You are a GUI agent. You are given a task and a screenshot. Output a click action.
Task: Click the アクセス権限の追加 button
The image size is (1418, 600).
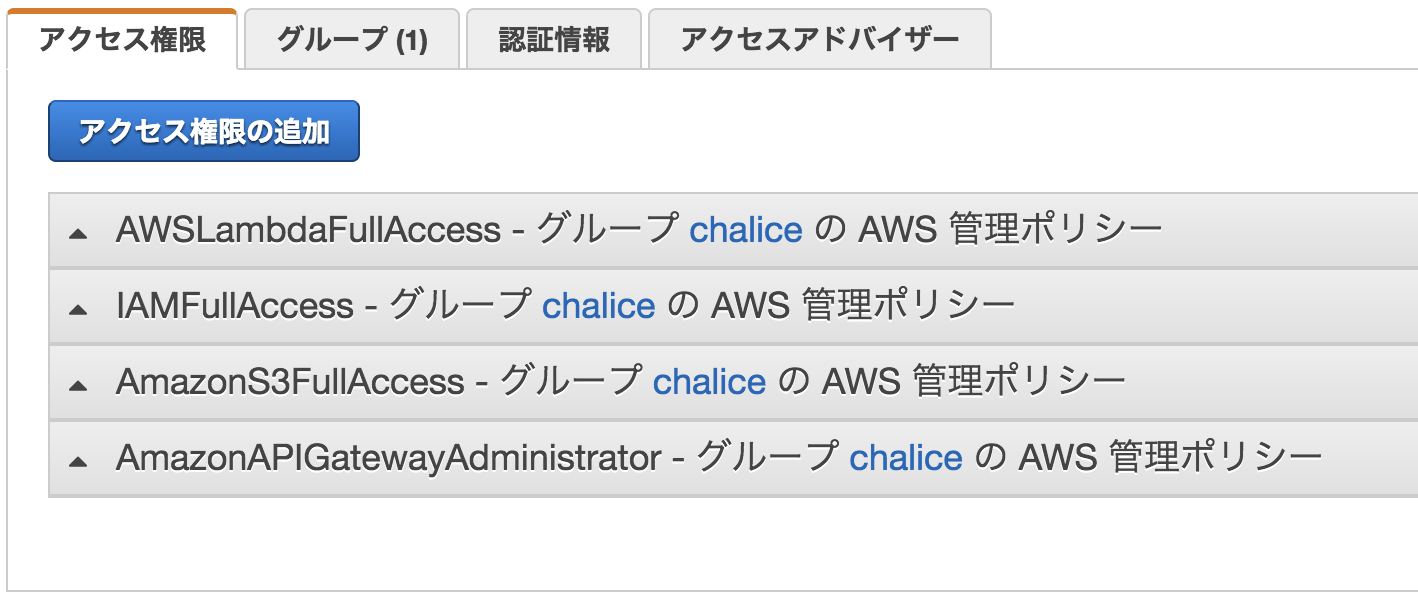click(x=203, y=130)
